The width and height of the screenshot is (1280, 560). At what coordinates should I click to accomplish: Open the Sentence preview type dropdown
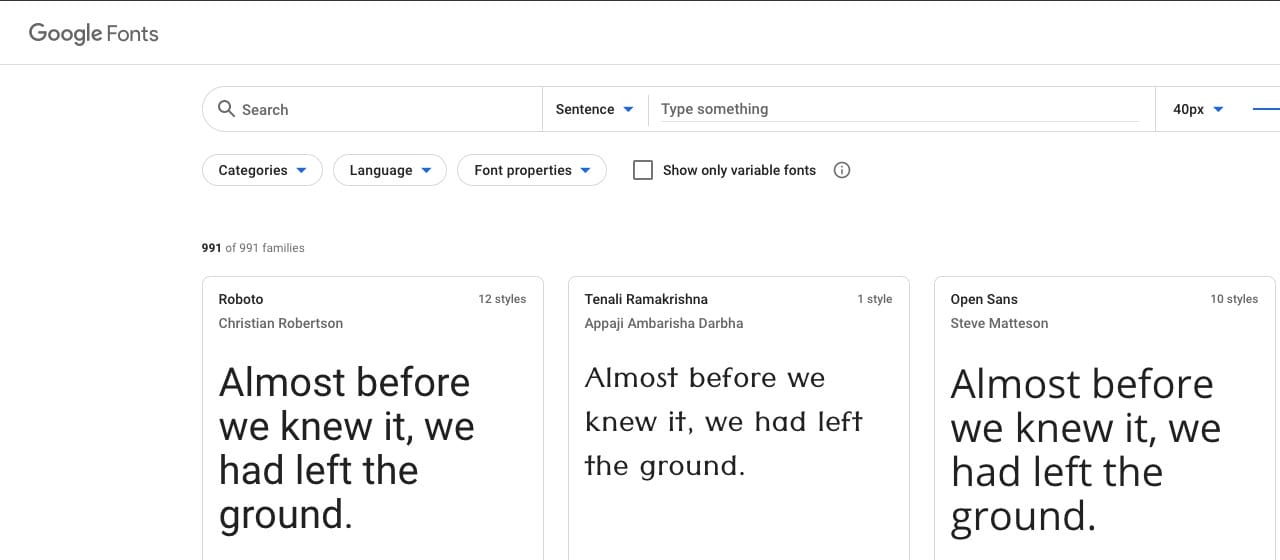tap(595, 109)
